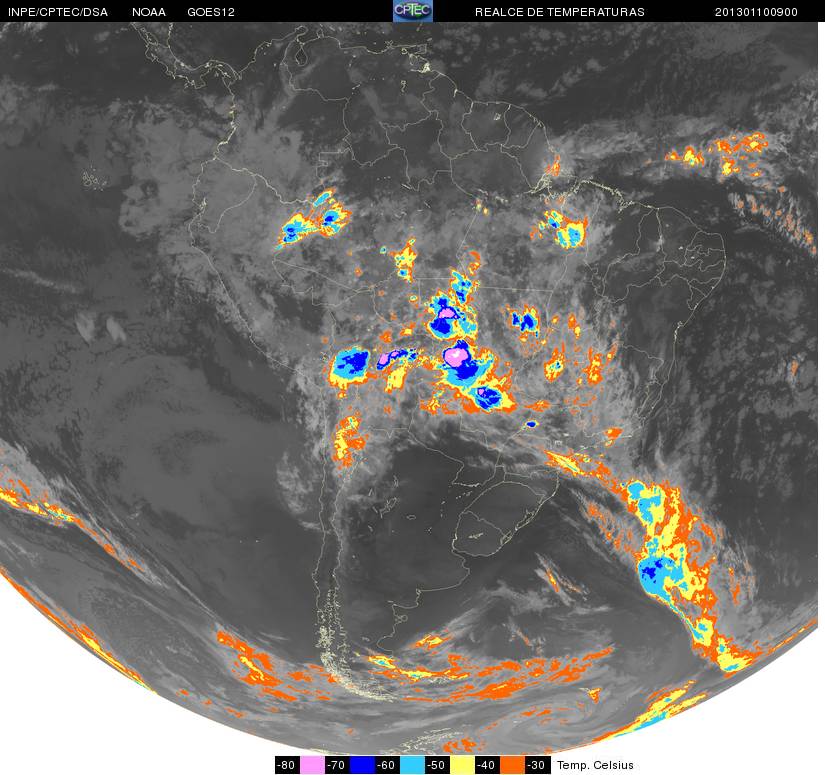
Task: Select the orange -40 legend swatch
Action: [512, 765]
